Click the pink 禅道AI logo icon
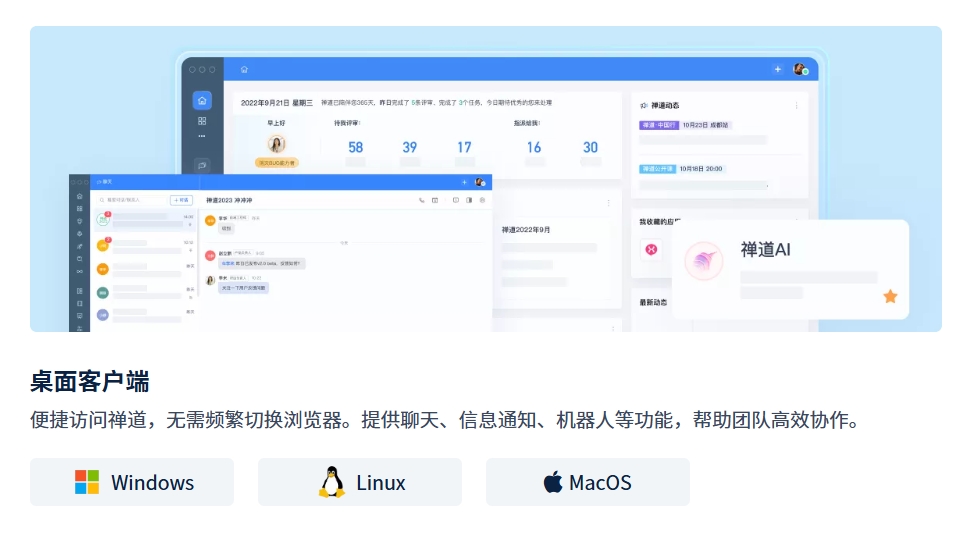 704,261
